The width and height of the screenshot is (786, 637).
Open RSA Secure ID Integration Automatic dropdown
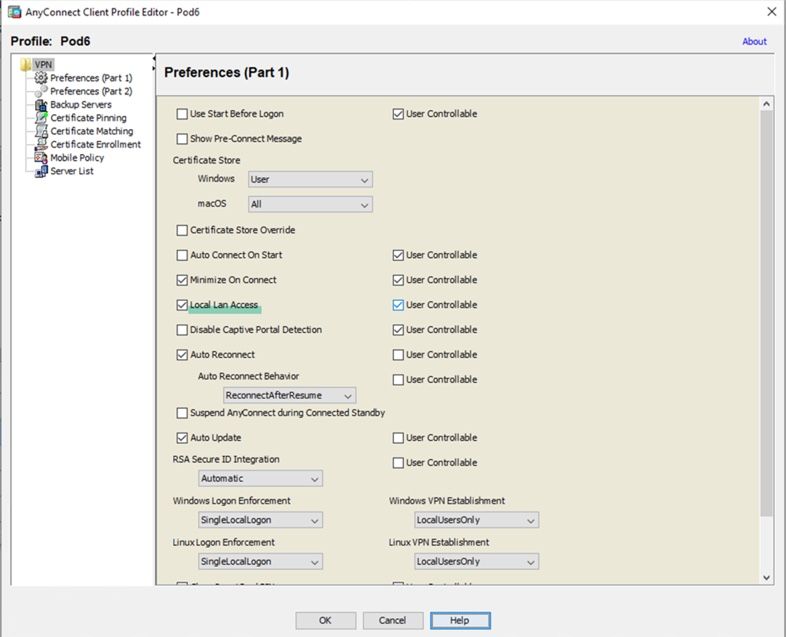point(260,479)
